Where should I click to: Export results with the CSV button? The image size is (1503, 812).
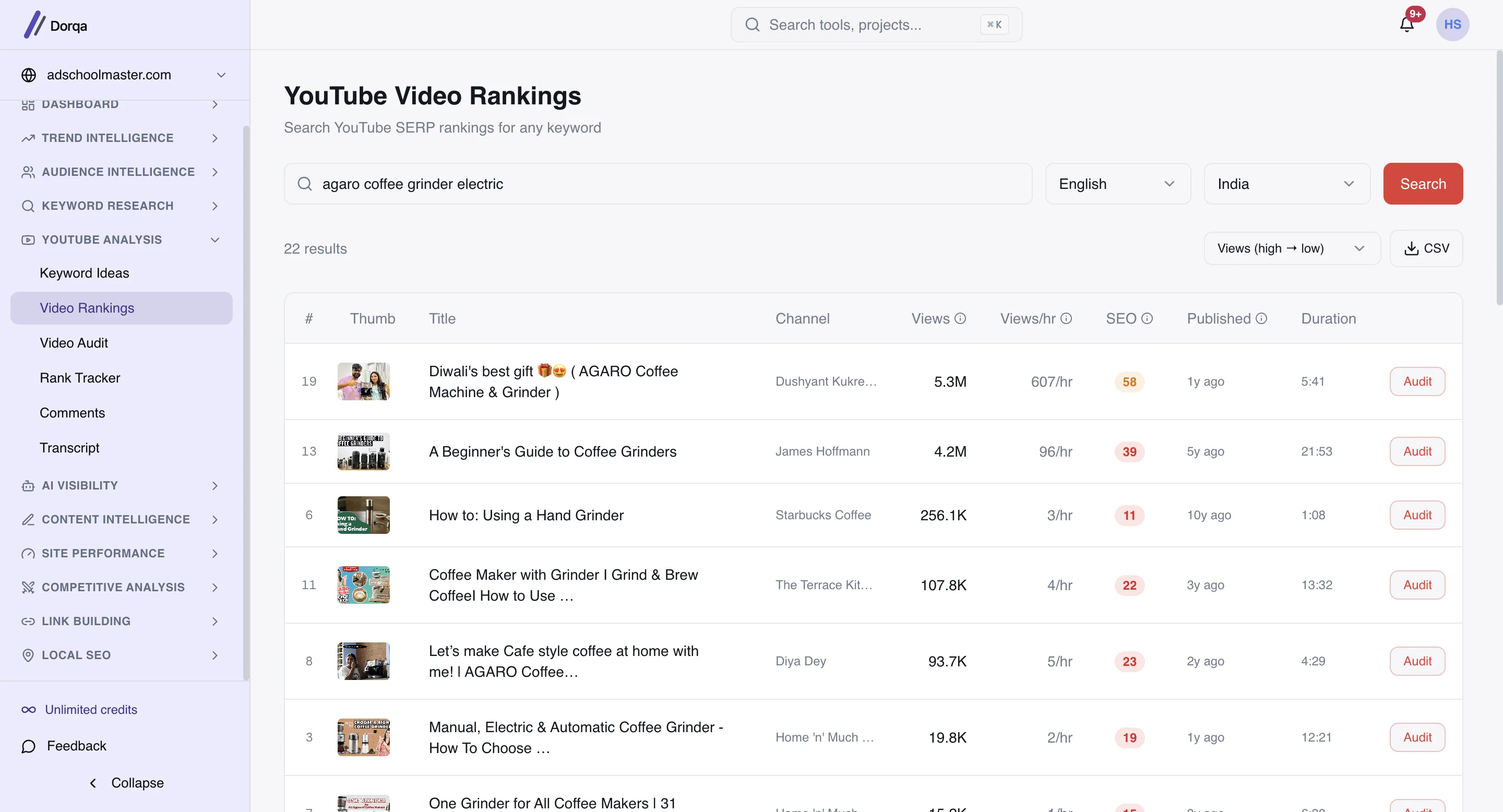pyautogui.click(x=1426, y=248)
